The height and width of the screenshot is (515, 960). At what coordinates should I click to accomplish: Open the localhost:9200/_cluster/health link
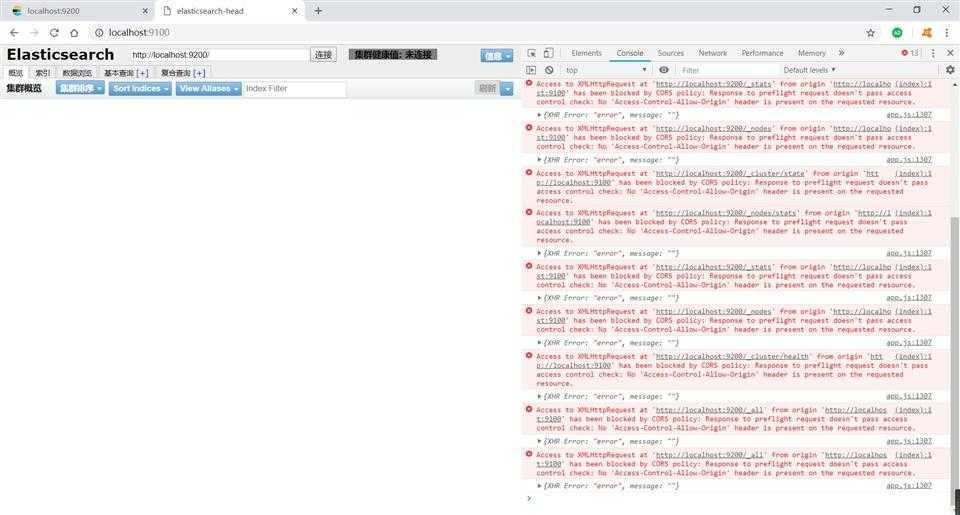click(x=732, y=356)
